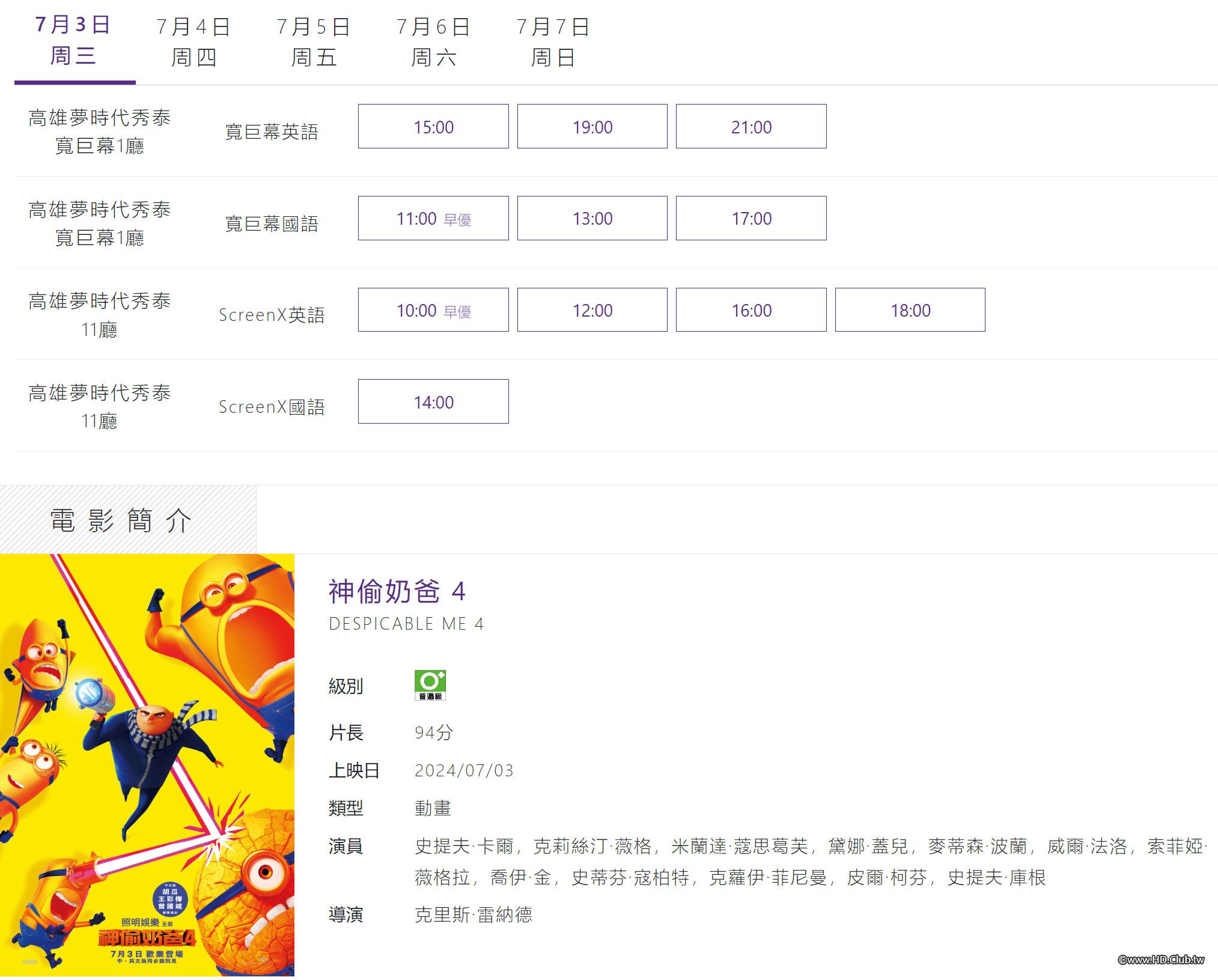1218x980 pixels.
Task: Go to the 7月7日 周日 tab
Action: click(x=553, y=42)
